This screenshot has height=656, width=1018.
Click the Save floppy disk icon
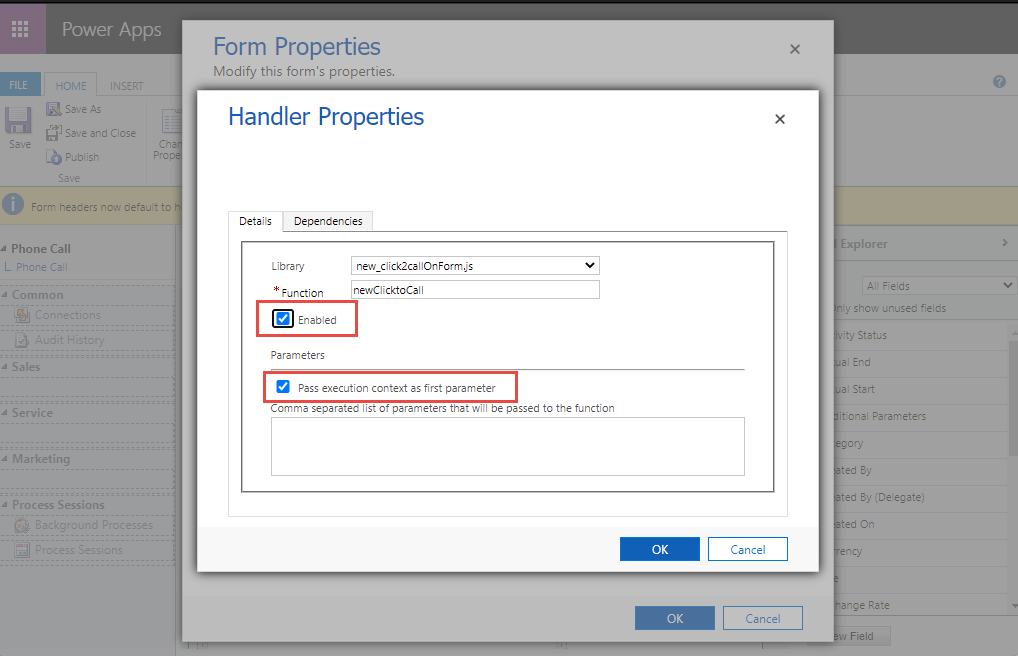coord(19,121)
